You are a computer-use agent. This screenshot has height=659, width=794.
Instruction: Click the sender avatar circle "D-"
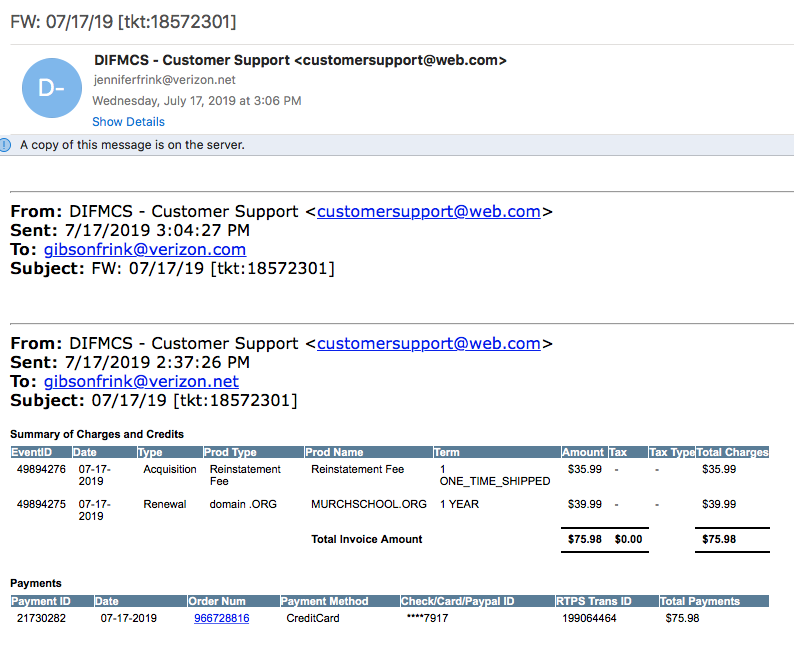(x=51, y=87)
